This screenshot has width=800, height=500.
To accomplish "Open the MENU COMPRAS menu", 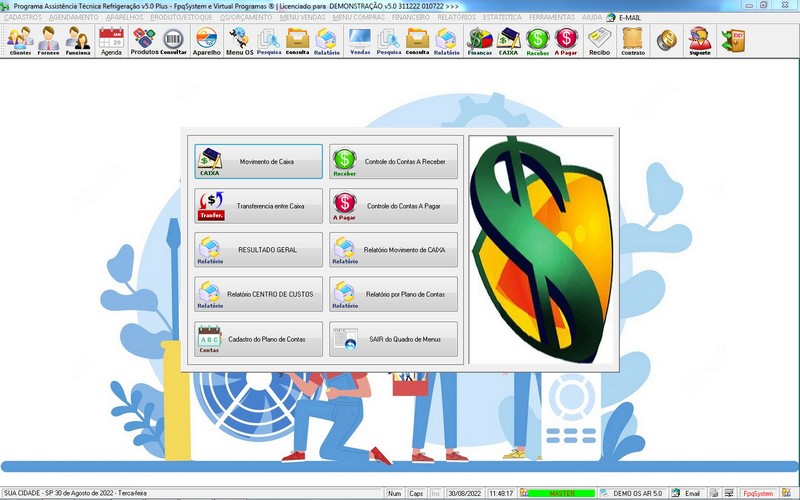I will coord(359,17).
